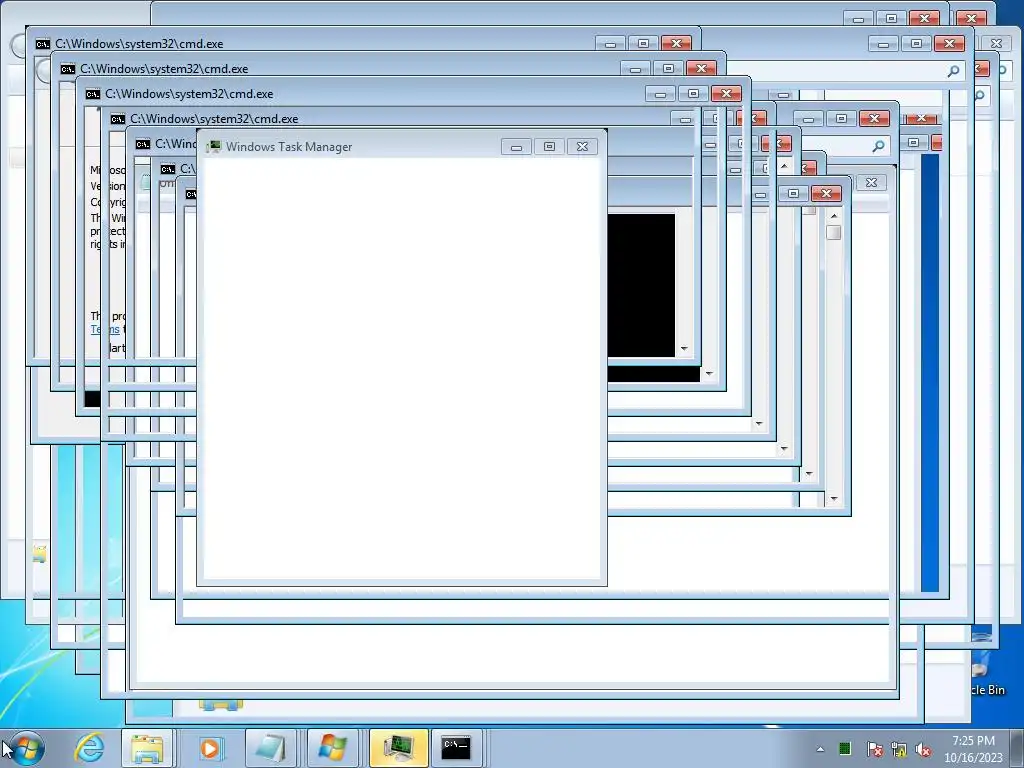Viewport: 1024px width, 768px height.
Task: Open Action Center flag in tray
Action: pyautogui.click(x=874, y=749)
